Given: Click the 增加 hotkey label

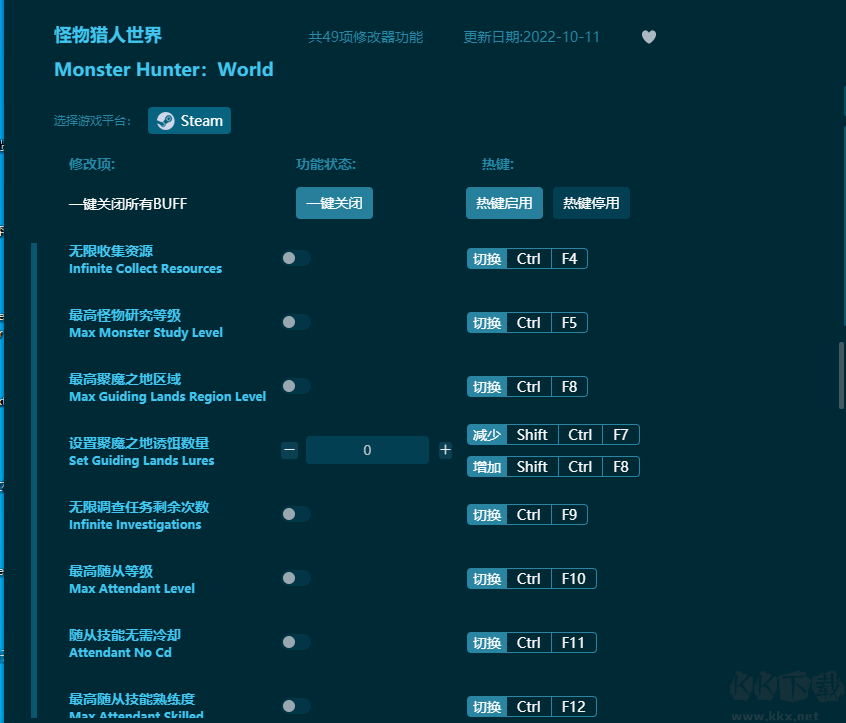Looking at the screenshot, I should point(487,466).
